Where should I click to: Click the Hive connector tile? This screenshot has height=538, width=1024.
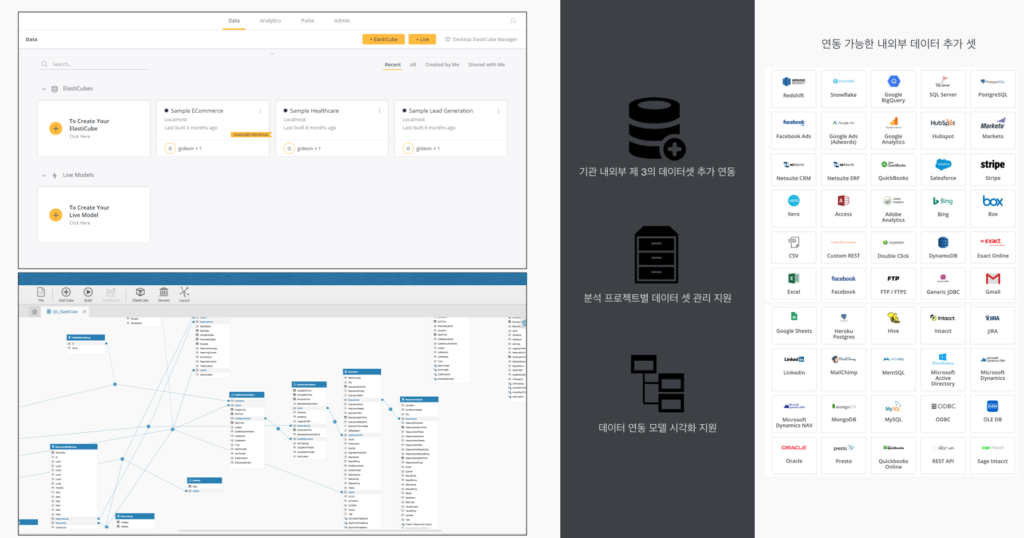[x=893, y=325]
